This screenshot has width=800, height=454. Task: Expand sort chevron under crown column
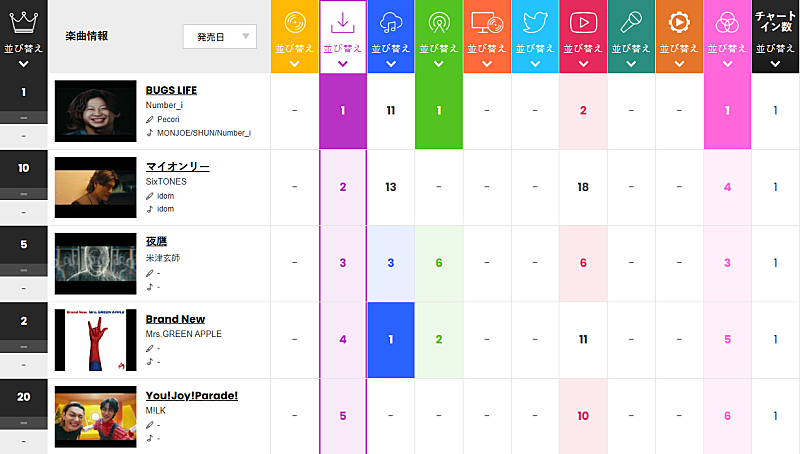pyautogui.click(x=23, y=64)
